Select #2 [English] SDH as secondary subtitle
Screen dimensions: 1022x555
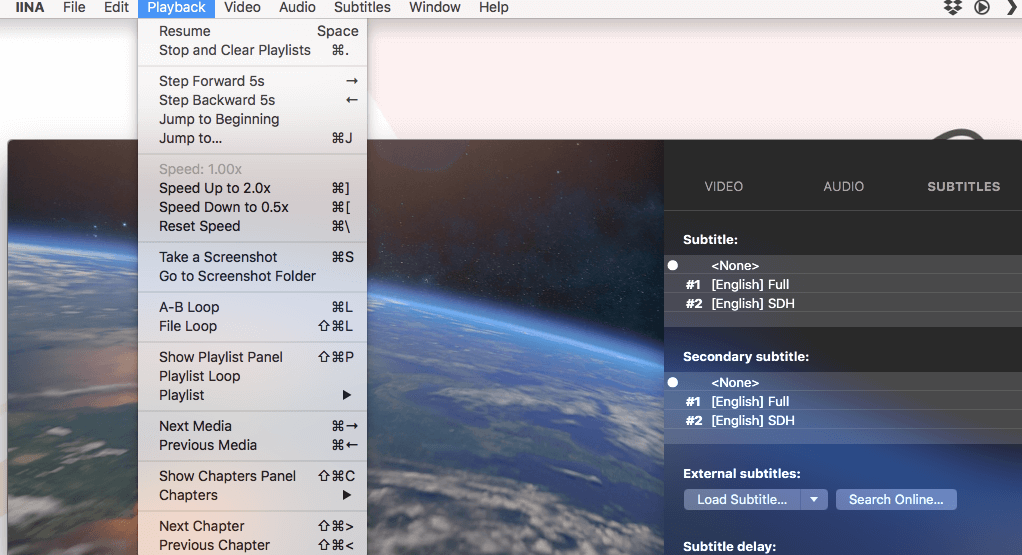[x=843, y=420]
